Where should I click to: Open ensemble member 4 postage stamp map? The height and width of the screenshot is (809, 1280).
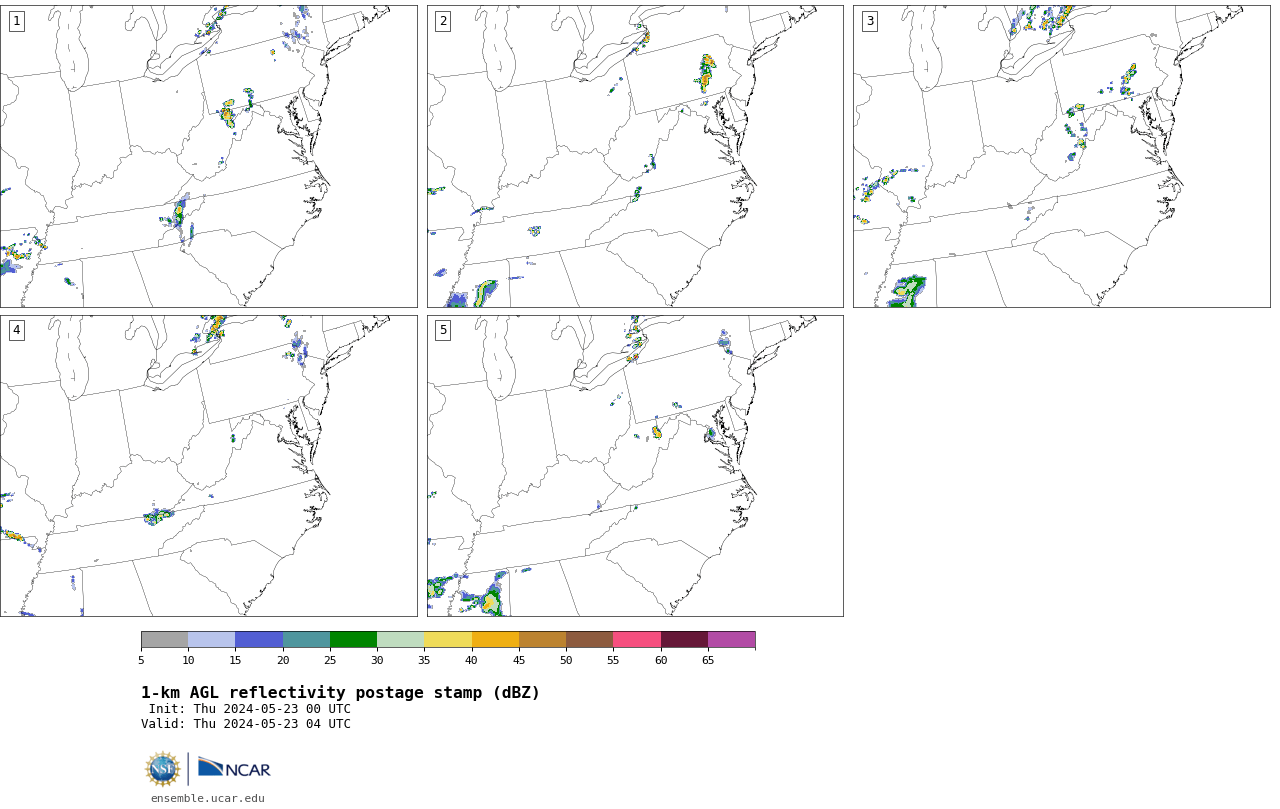click(208, 466)
